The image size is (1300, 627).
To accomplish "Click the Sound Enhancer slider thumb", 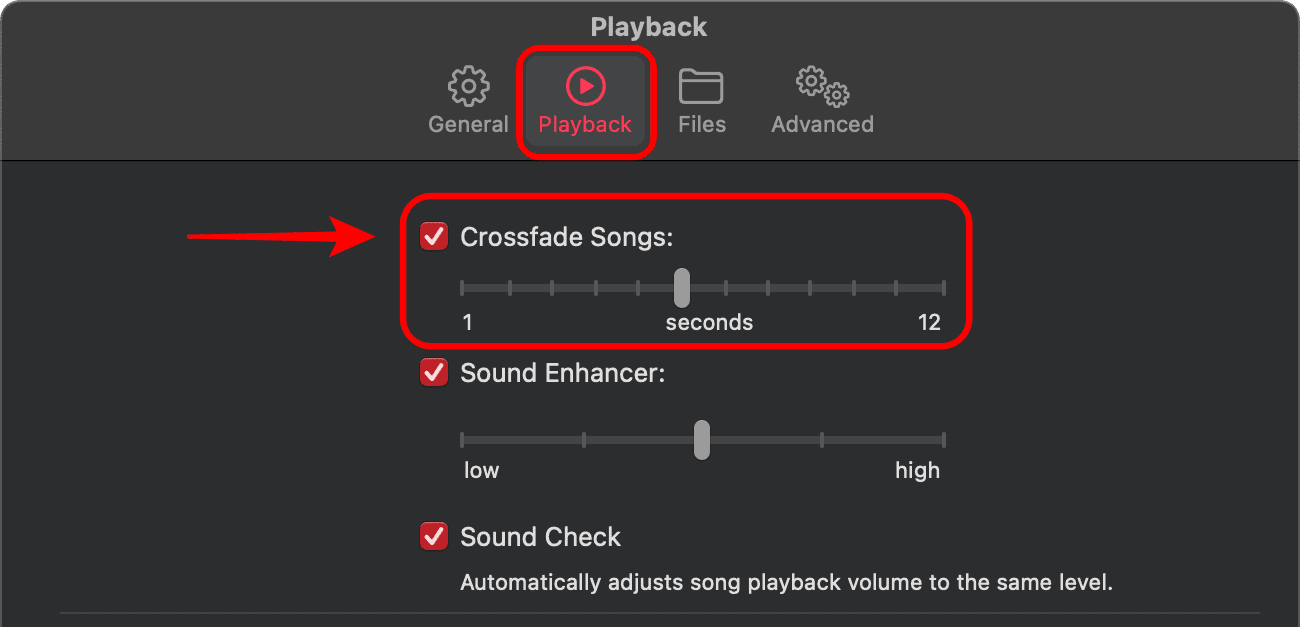I will (702, 439).
